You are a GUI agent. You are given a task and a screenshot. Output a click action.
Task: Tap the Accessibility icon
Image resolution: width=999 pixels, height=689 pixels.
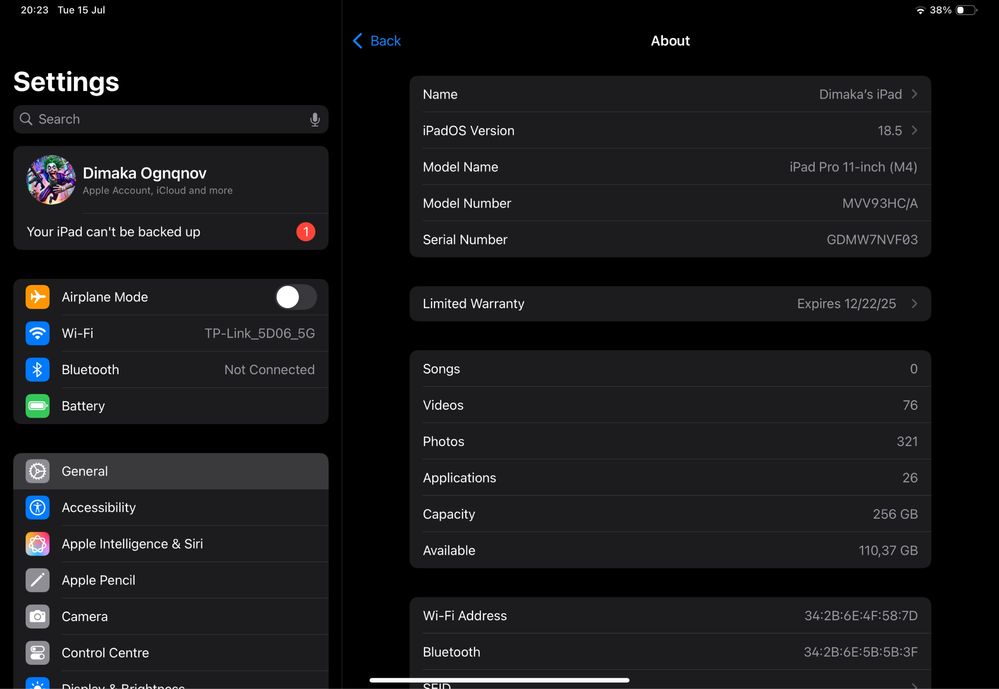pyautogui.click(x=38, y=507)
